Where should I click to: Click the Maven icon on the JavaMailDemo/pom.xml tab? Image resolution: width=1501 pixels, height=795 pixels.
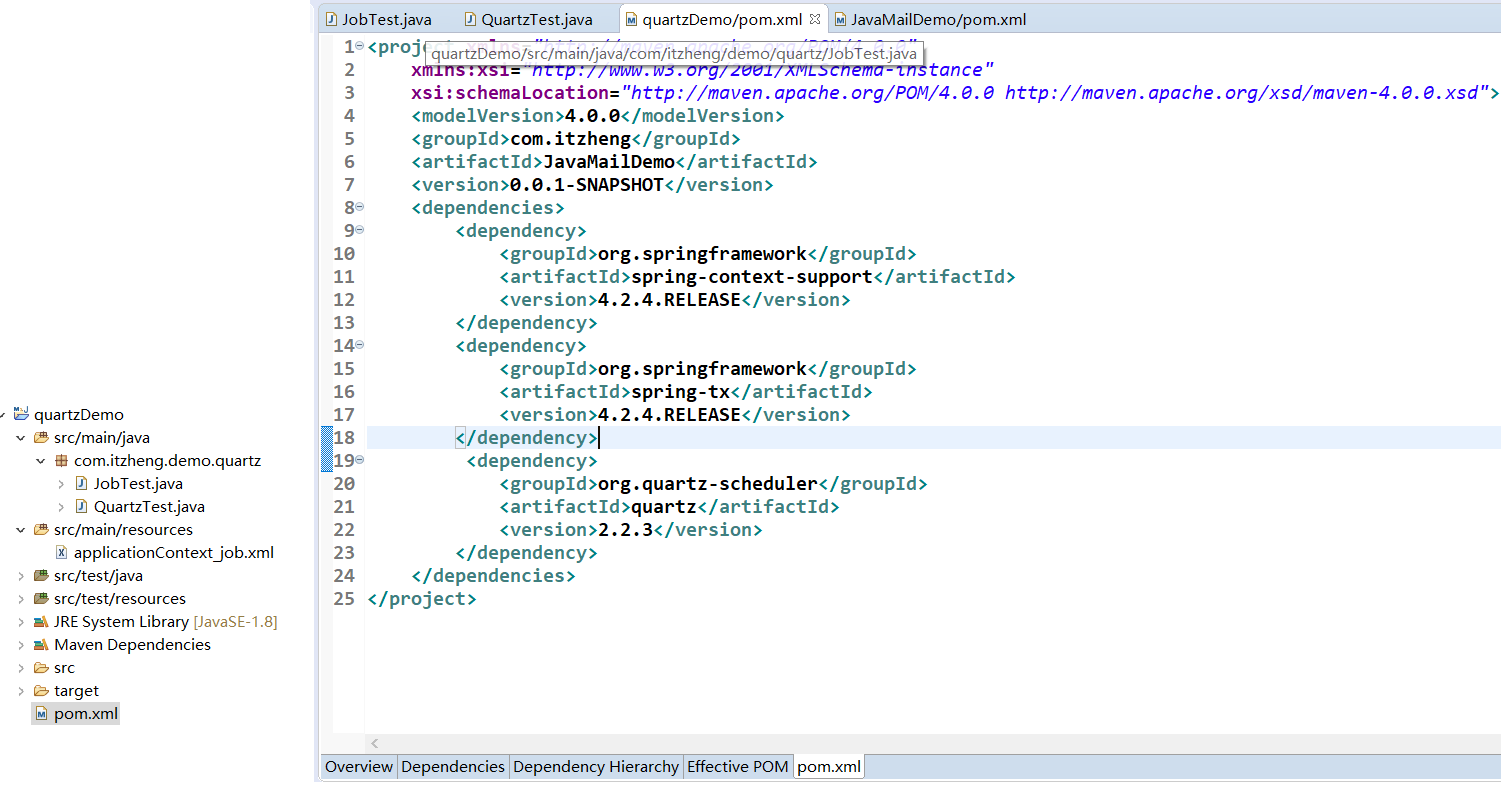point(840,19)
